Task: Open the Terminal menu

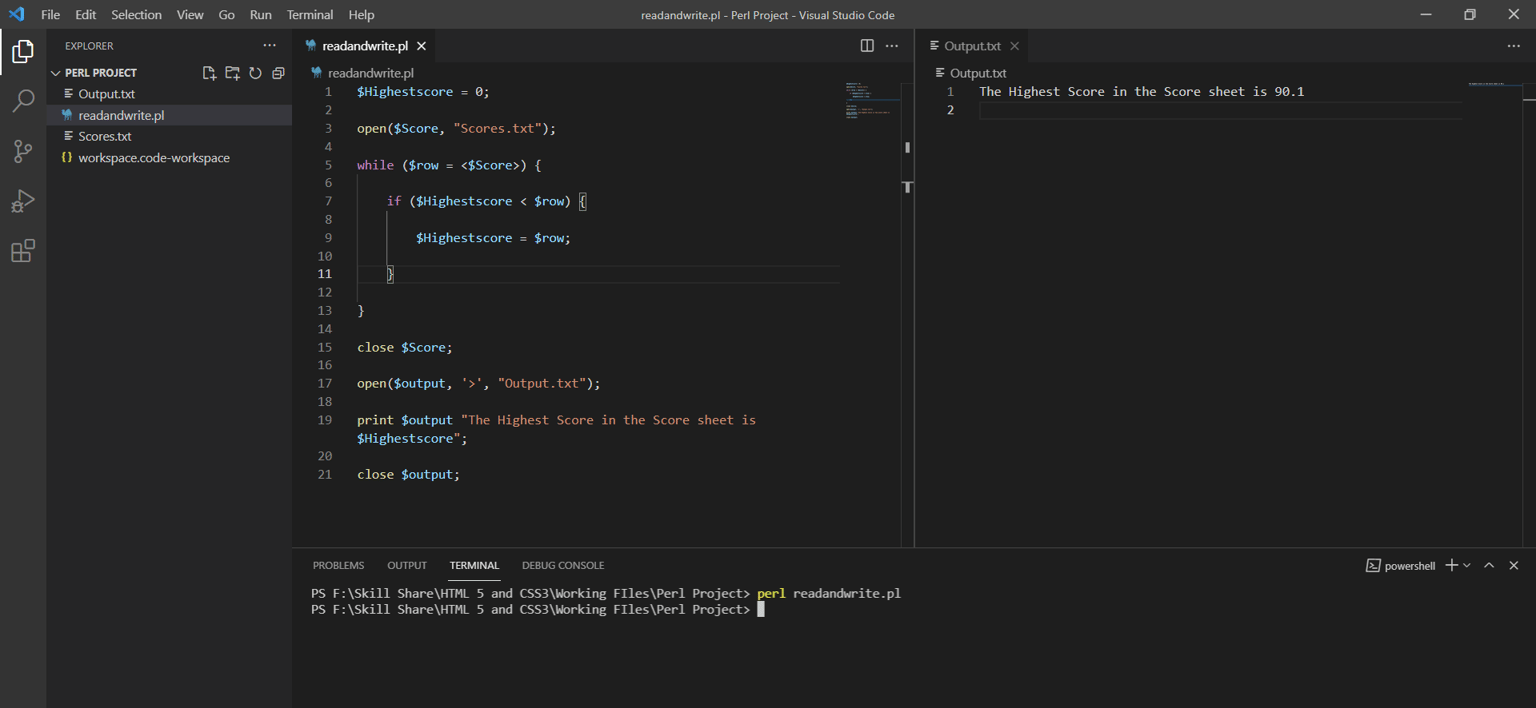Action: click(310, 15)
